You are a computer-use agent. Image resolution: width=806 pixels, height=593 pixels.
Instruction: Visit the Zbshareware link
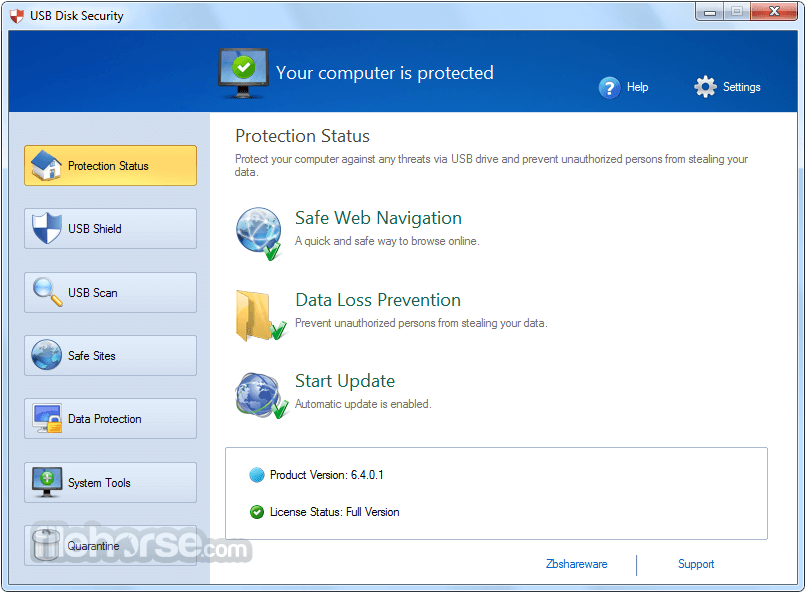click(x=576, y=564)
